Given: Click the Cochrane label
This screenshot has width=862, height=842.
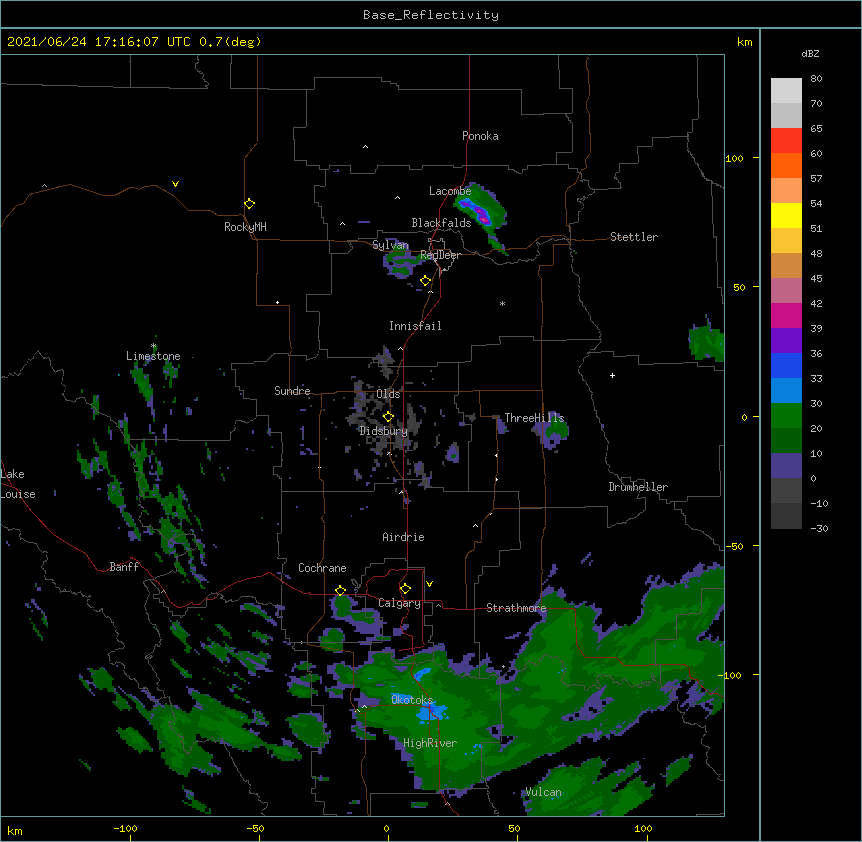Looking at the screenshot, I should pos(322,568).
